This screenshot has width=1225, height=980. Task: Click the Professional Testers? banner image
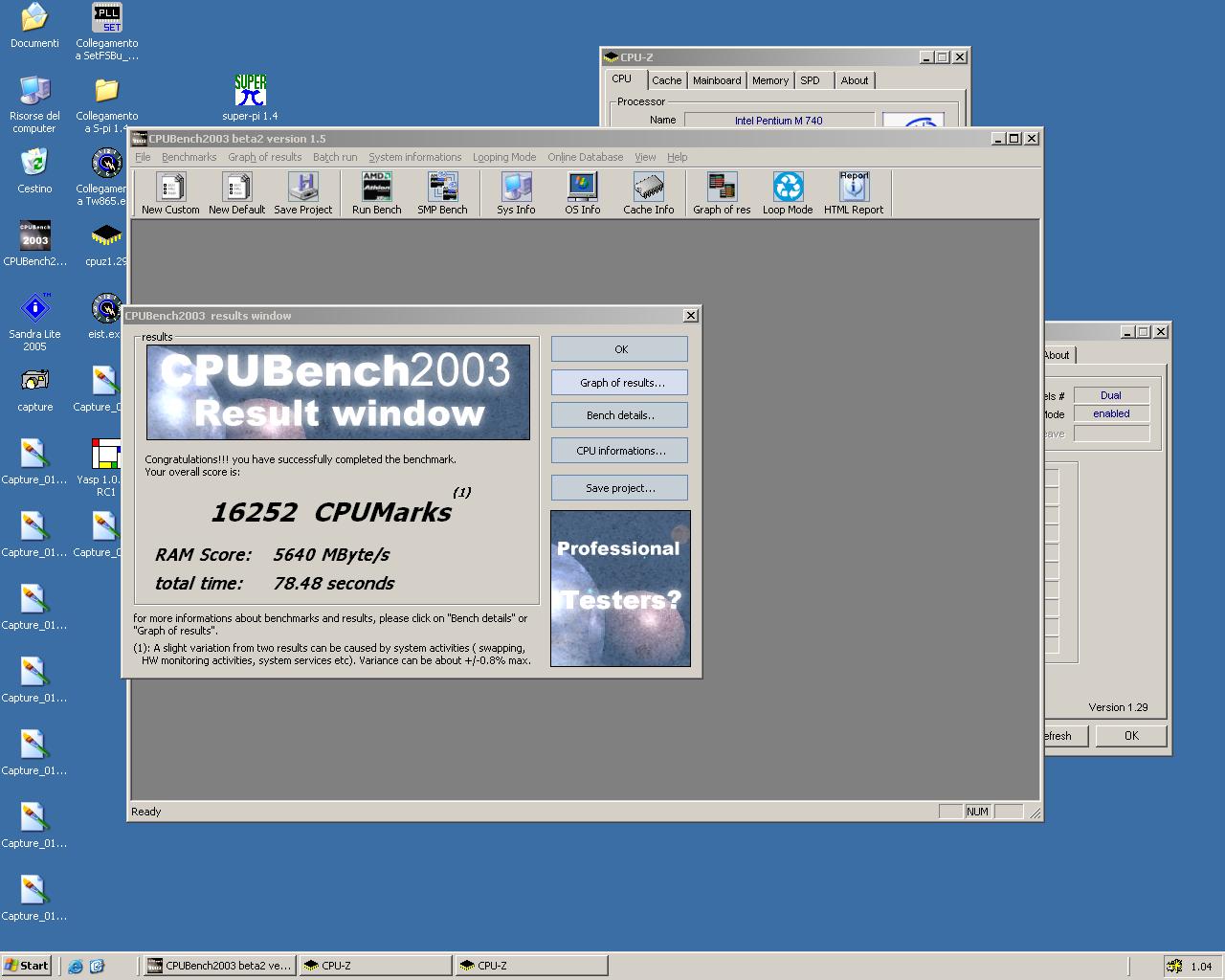620,589
